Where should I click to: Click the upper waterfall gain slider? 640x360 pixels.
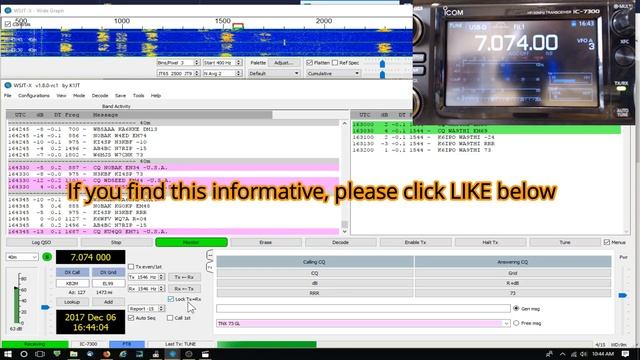[x=382, y=64]
